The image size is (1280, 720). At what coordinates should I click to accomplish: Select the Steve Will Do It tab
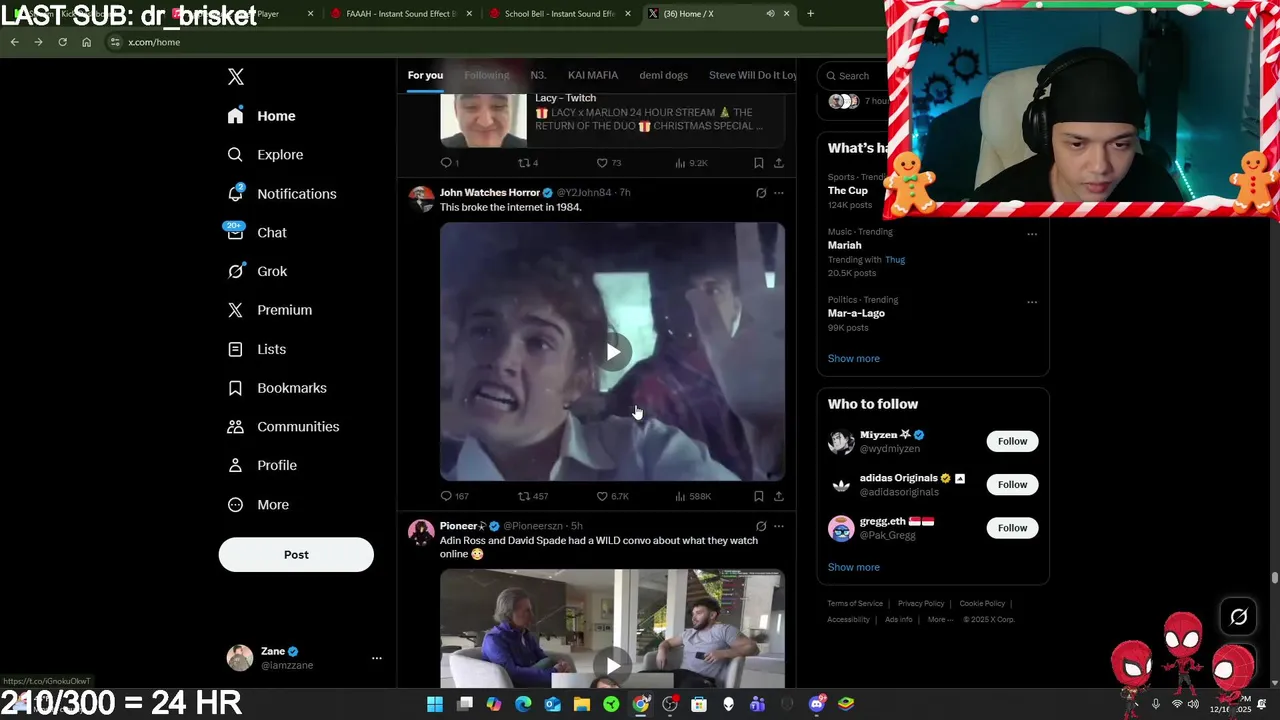753,75
